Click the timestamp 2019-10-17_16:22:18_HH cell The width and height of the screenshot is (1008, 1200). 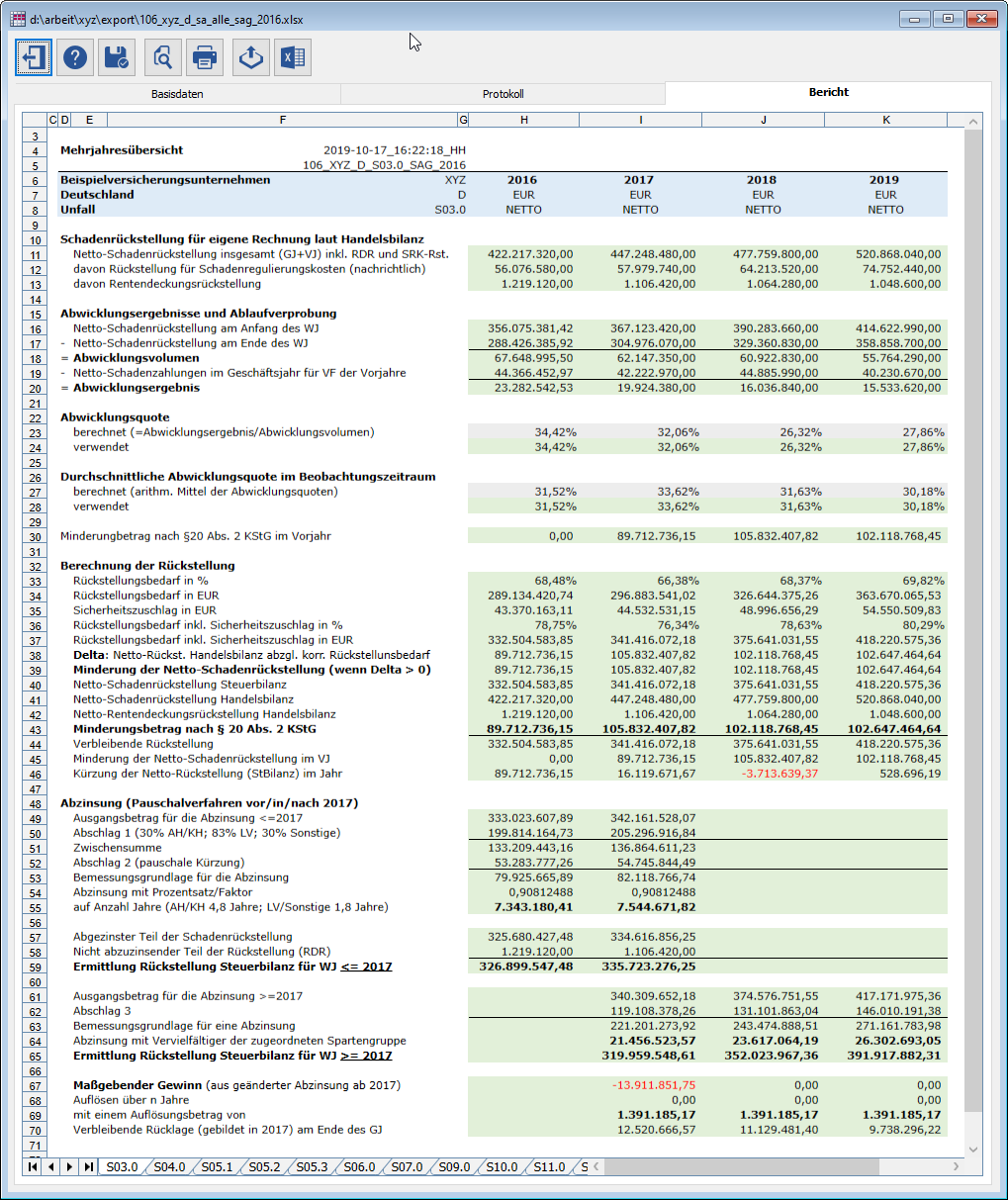[395, 150]
